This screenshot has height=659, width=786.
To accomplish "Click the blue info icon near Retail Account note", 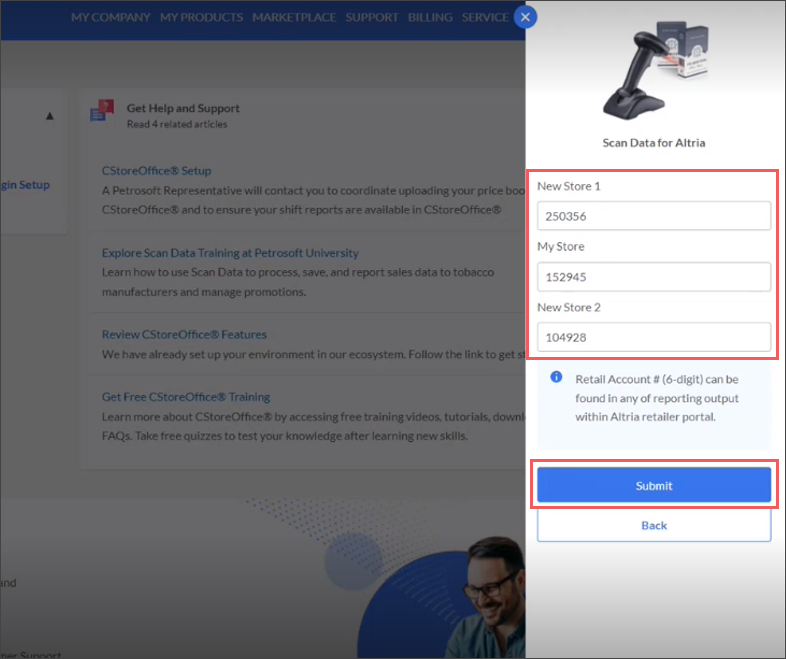I will [x=555, y=379].
